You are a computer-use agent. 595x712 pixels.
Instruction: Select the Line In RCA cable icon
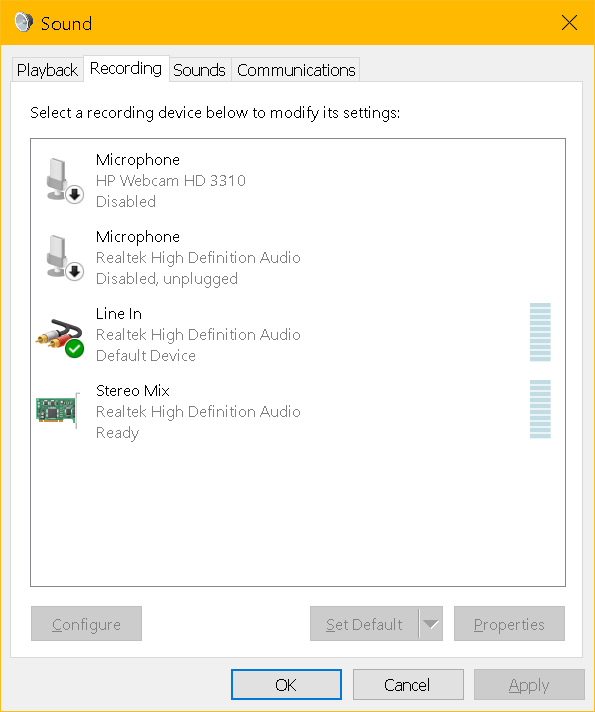[x=60, y=338]
